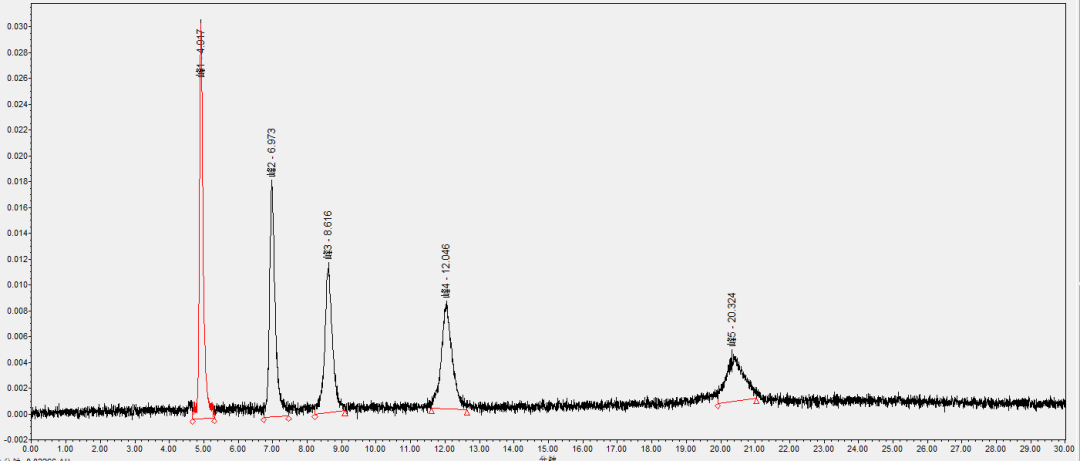
Task: Click the 30.00 x-axis tick label
Action: click(x=1066, y=448)
